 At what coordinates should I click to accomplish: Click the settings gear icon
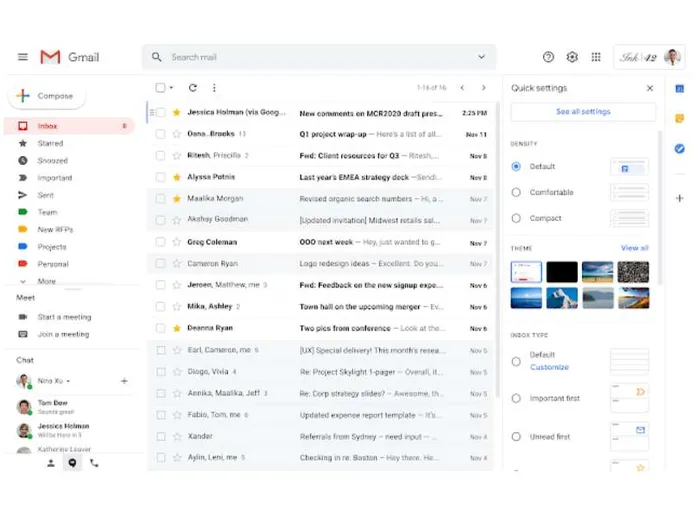(x=572, y=57)
